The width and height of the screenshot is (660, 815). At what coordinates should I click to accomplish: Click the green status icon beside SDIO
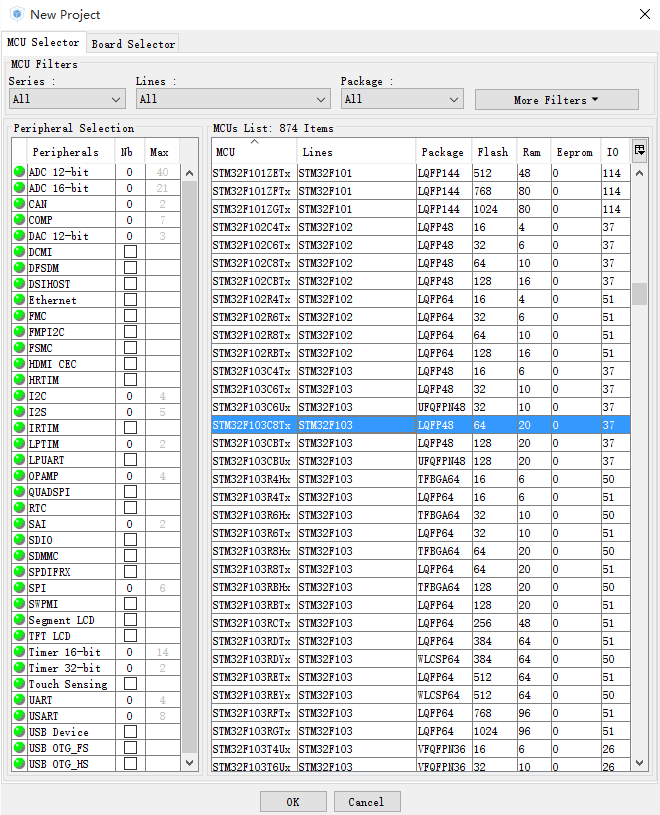pyautogui.click(x=19, y=540)
